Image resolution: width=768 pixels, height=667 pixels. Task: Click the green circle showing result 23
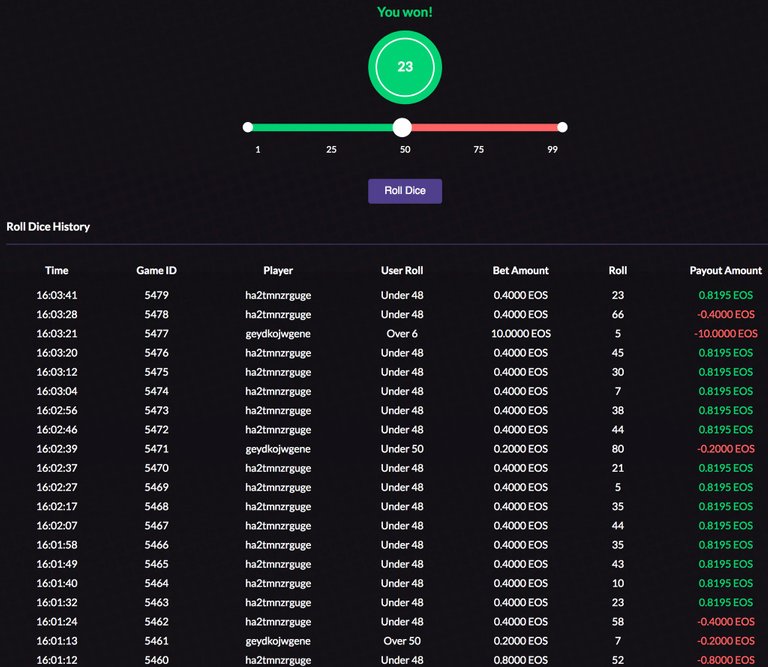(x=405, y=67)
